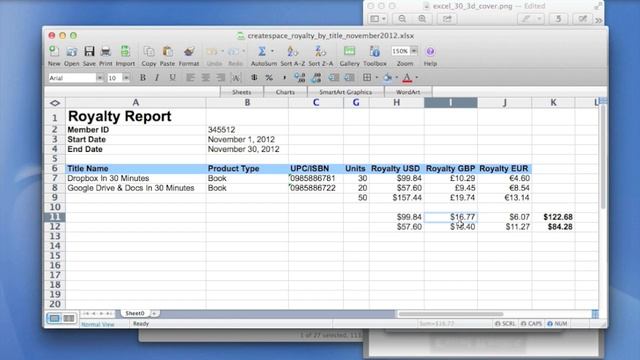Zoom out icon in background image window
Image resolution: width=640 pixels, height=360 pixels.
coord(402,19)
